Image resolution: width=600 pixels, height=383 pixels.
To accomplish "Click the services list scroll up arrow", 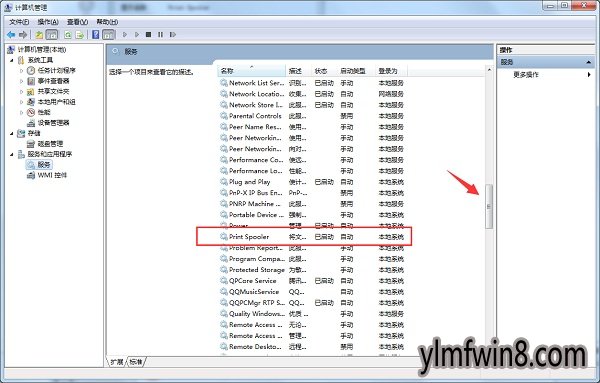I will 489,70.
